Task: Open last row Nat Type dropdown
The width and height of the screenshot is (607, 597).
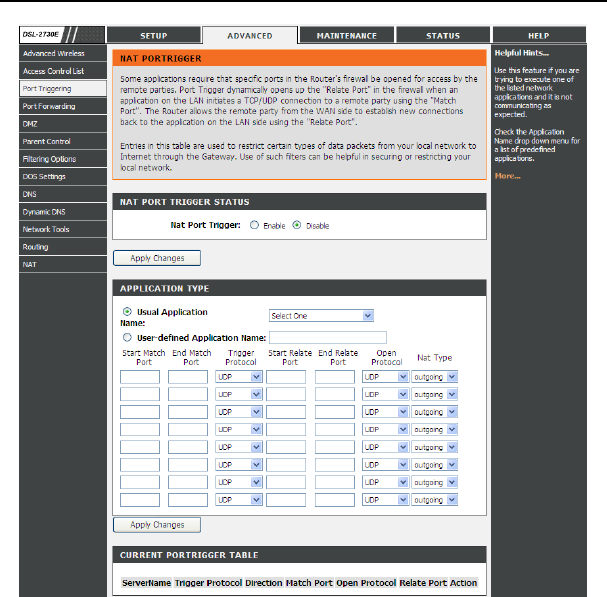Action: tap(434, 500)
